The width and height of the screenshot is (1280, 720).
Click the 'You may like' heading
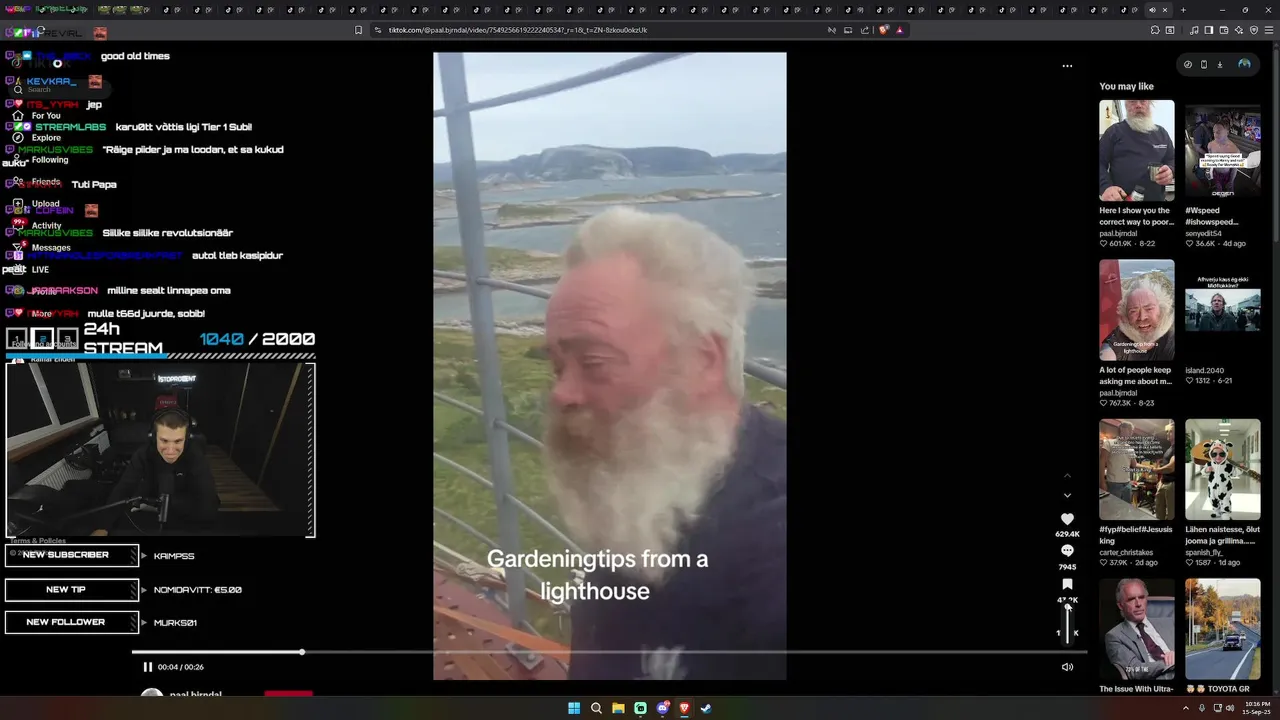tap(1126, 87)
